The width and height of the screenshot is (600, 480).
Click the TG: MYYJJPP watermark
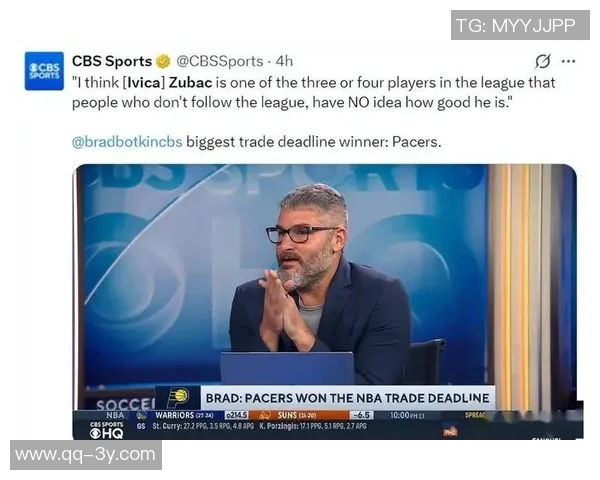pyautogui.click(x=520, y=25)
